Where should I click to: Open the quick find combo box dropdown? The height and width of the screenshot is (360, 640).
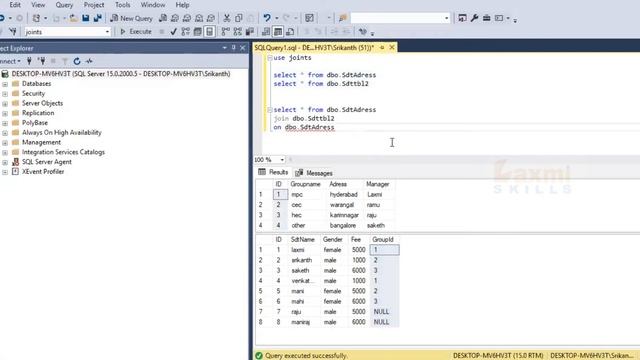(446, 18)
